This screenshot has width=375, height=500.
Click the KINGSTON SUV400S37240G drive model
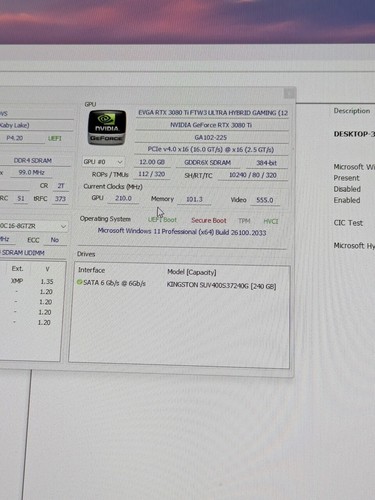pyautogui.click(x=221, y=286)
